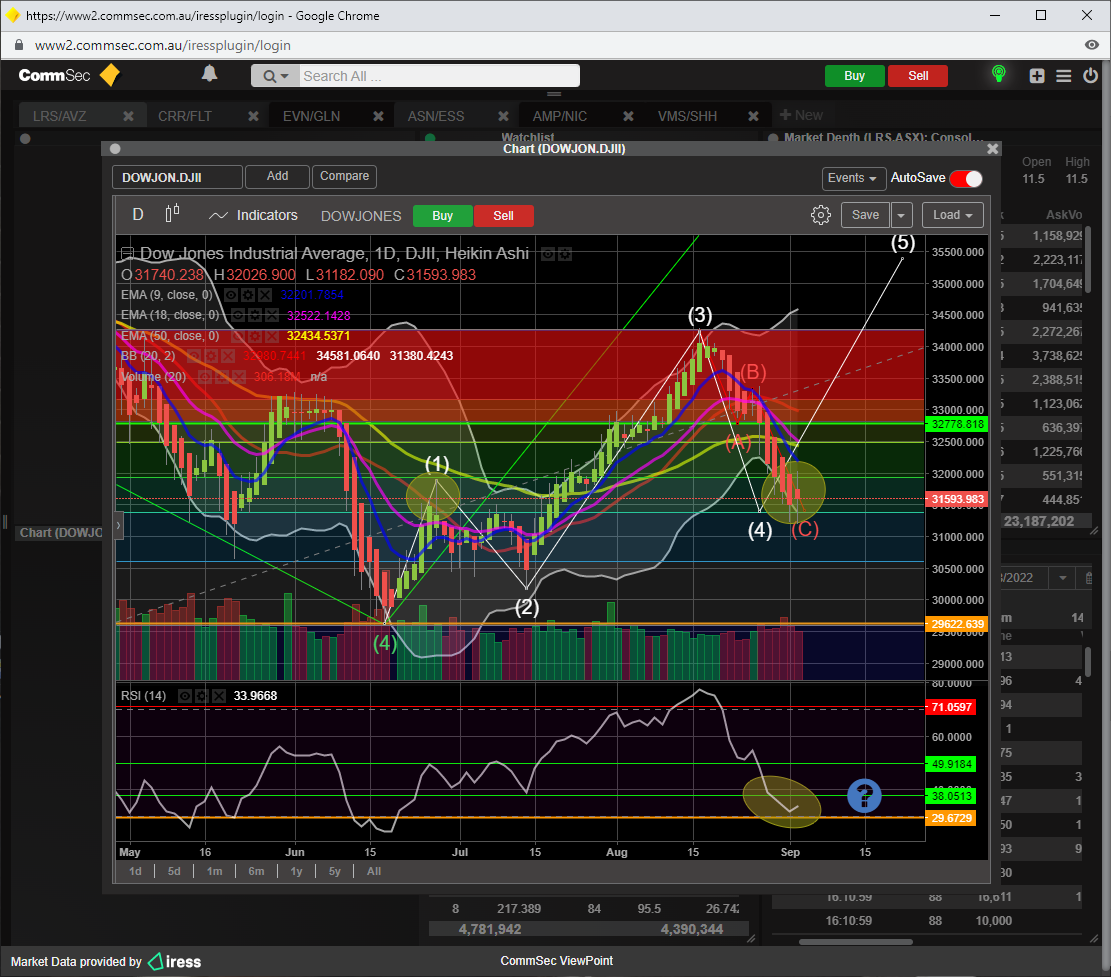
Task: Open the search type dropdown
Action: click(x=276, y=76)
